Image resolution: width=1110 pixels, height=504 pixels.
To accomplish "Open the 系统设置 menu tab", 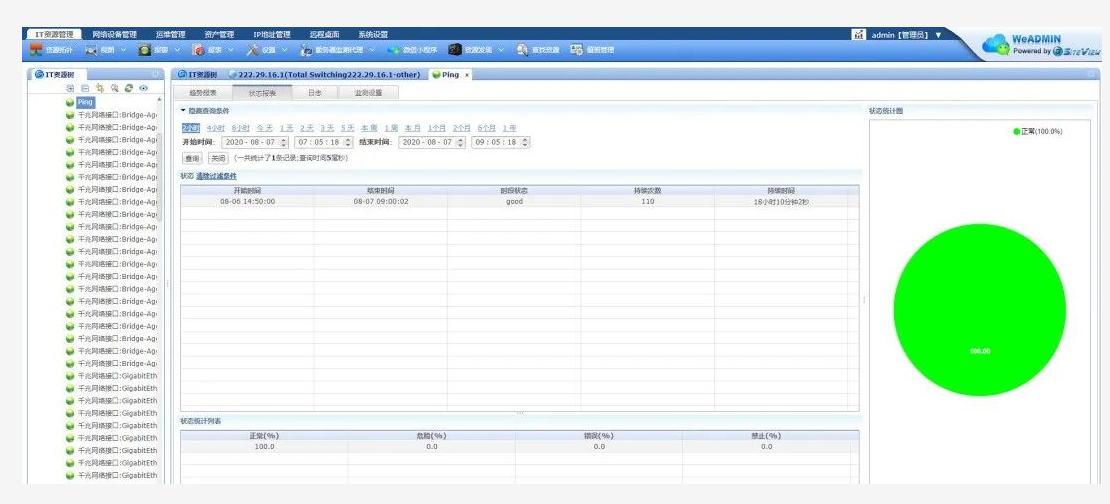I will (x=373, y=34).
